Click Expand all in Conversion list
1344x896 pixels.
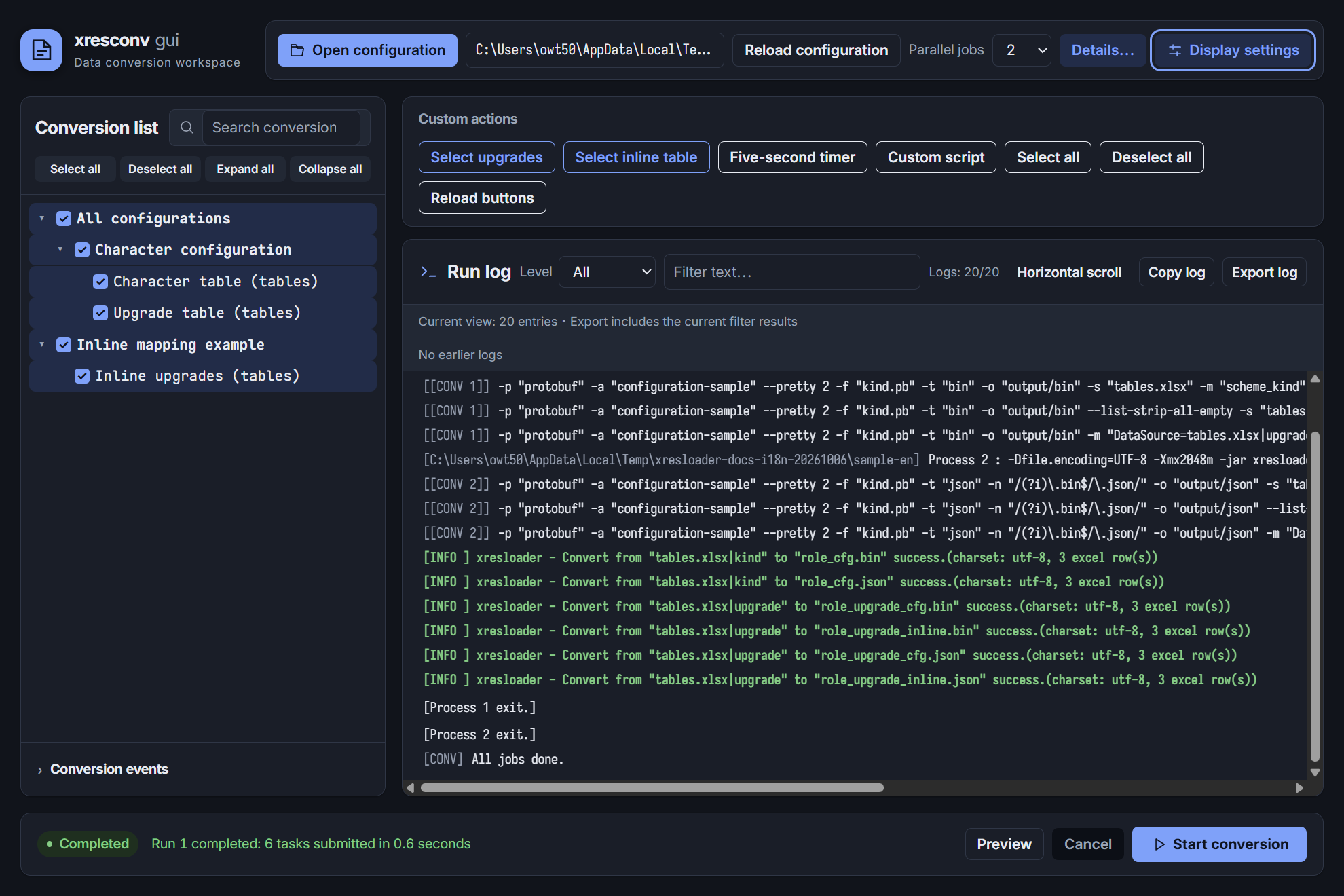click(x=245, y=169)
